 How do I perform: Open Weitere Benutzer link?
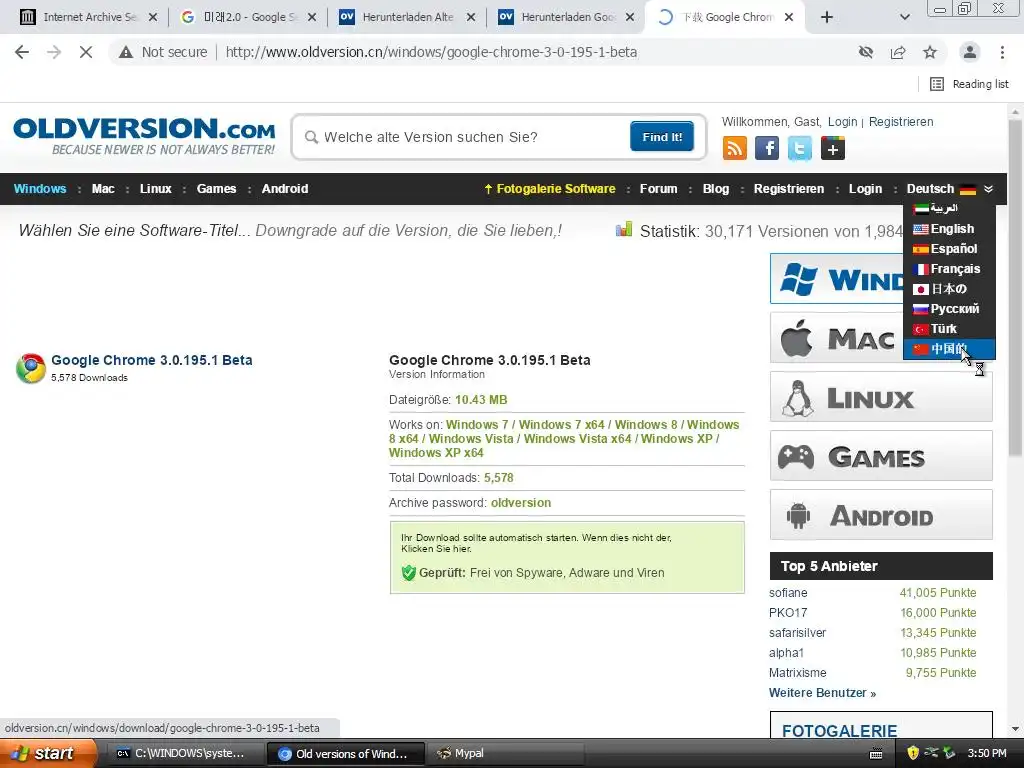(x=822, y=693)
